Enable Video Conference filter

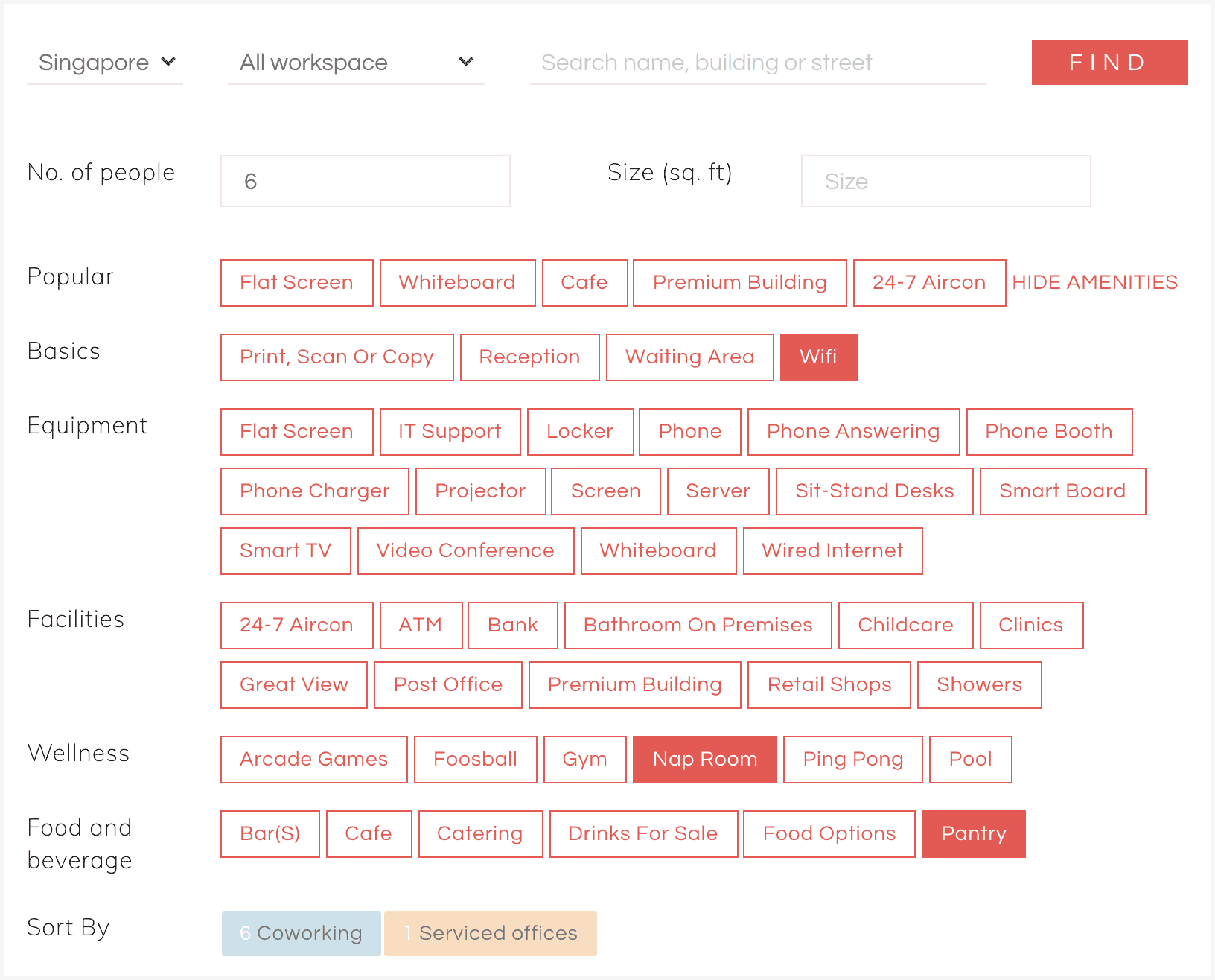466,551
